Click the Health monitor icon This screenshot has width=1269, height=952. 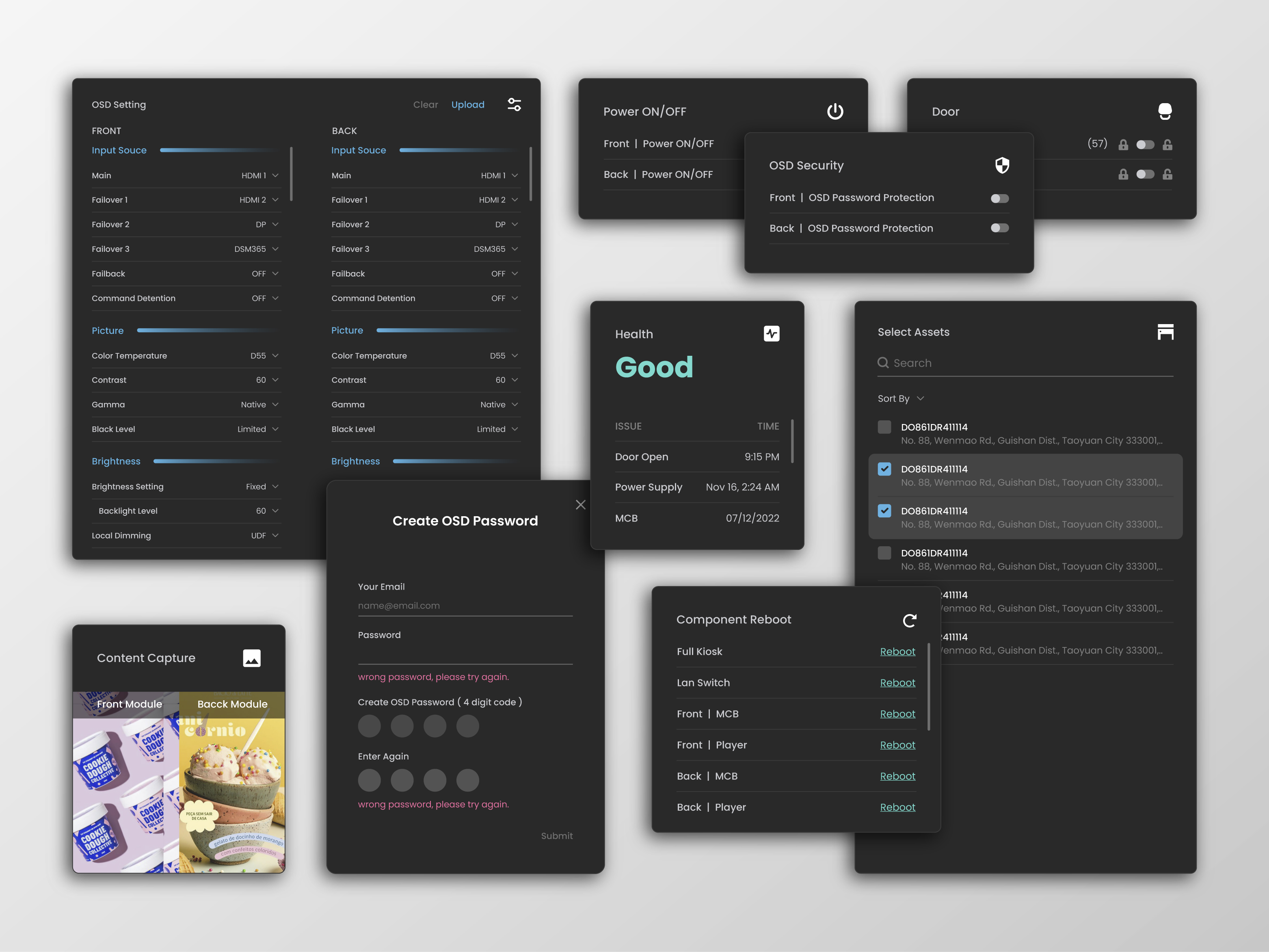pyautogui.click(x=772, y=333)
